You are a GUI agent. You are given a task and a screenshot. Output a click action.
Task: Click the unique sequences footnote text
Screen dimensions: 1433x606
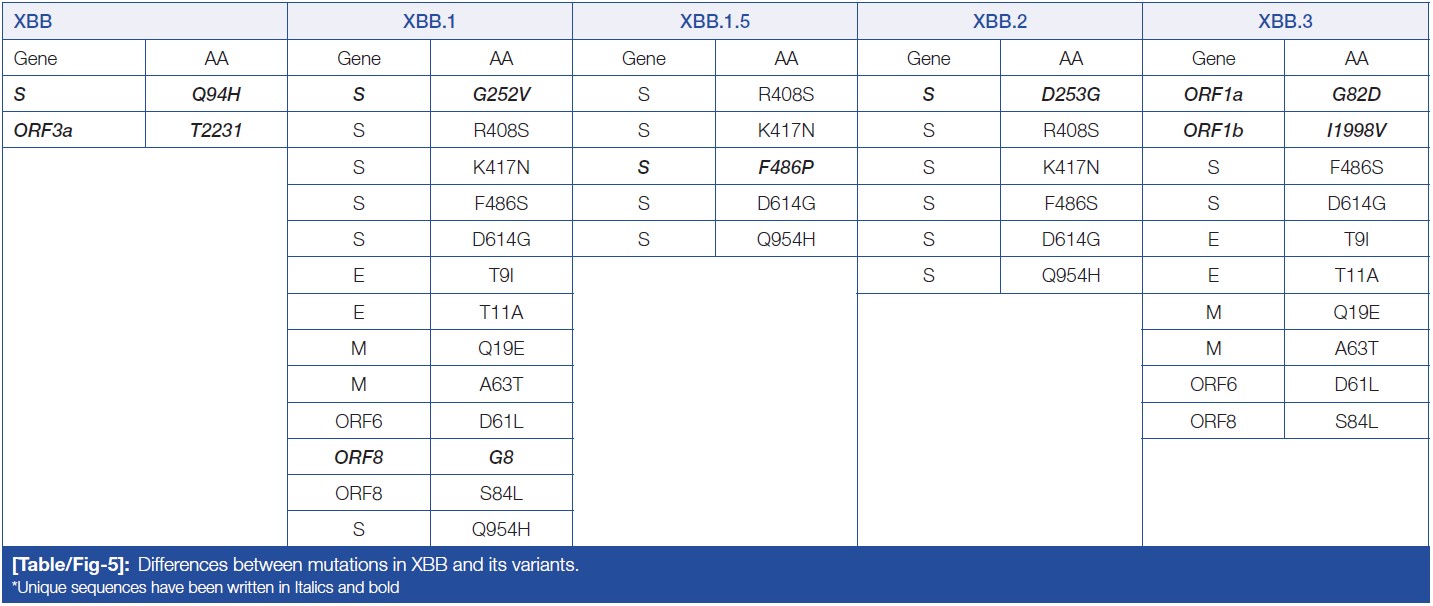(x=205, y=587)
